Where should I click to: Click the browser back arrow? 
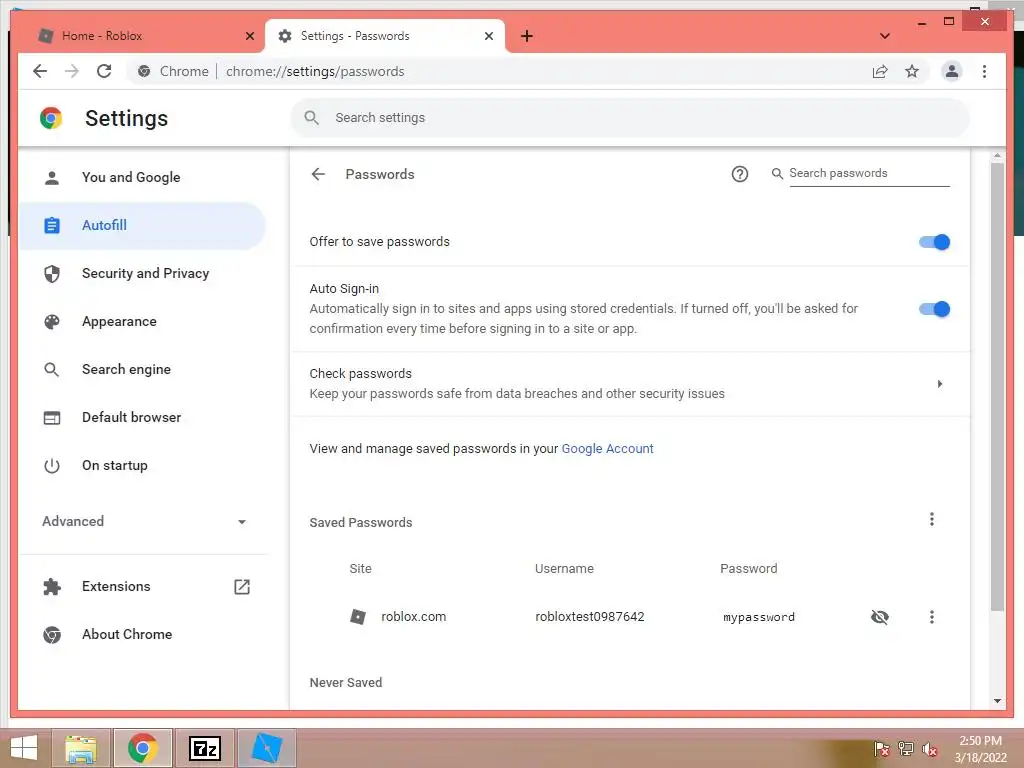pyautogui.click(x=40, y=71)
